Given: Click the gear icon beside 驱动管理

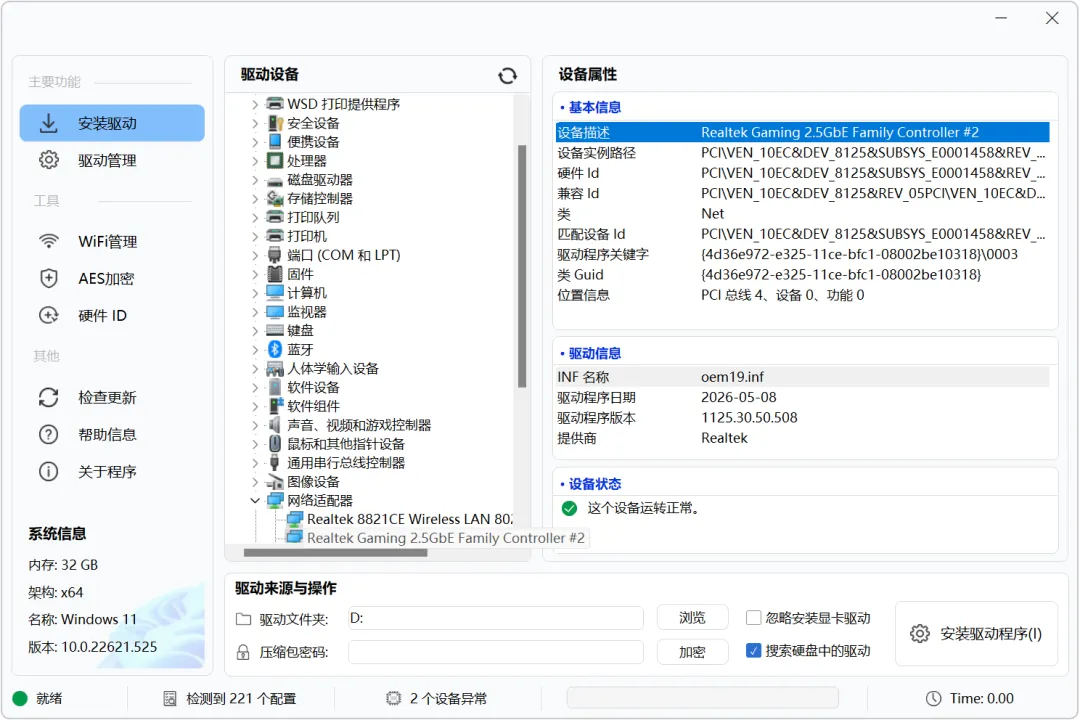Looking at the screenshot, I should [48, 160].
